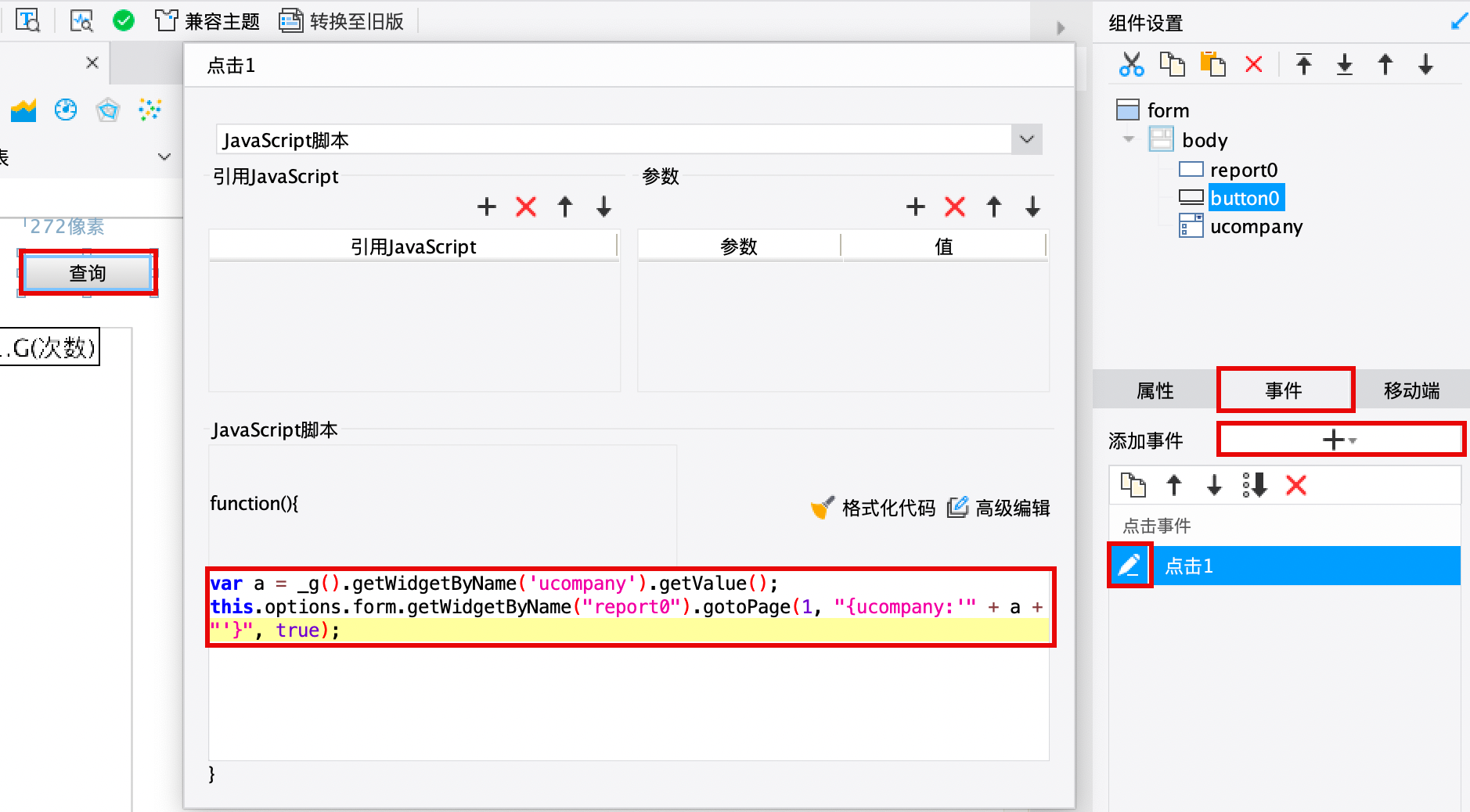Move the selected event up

point(1174,485)
